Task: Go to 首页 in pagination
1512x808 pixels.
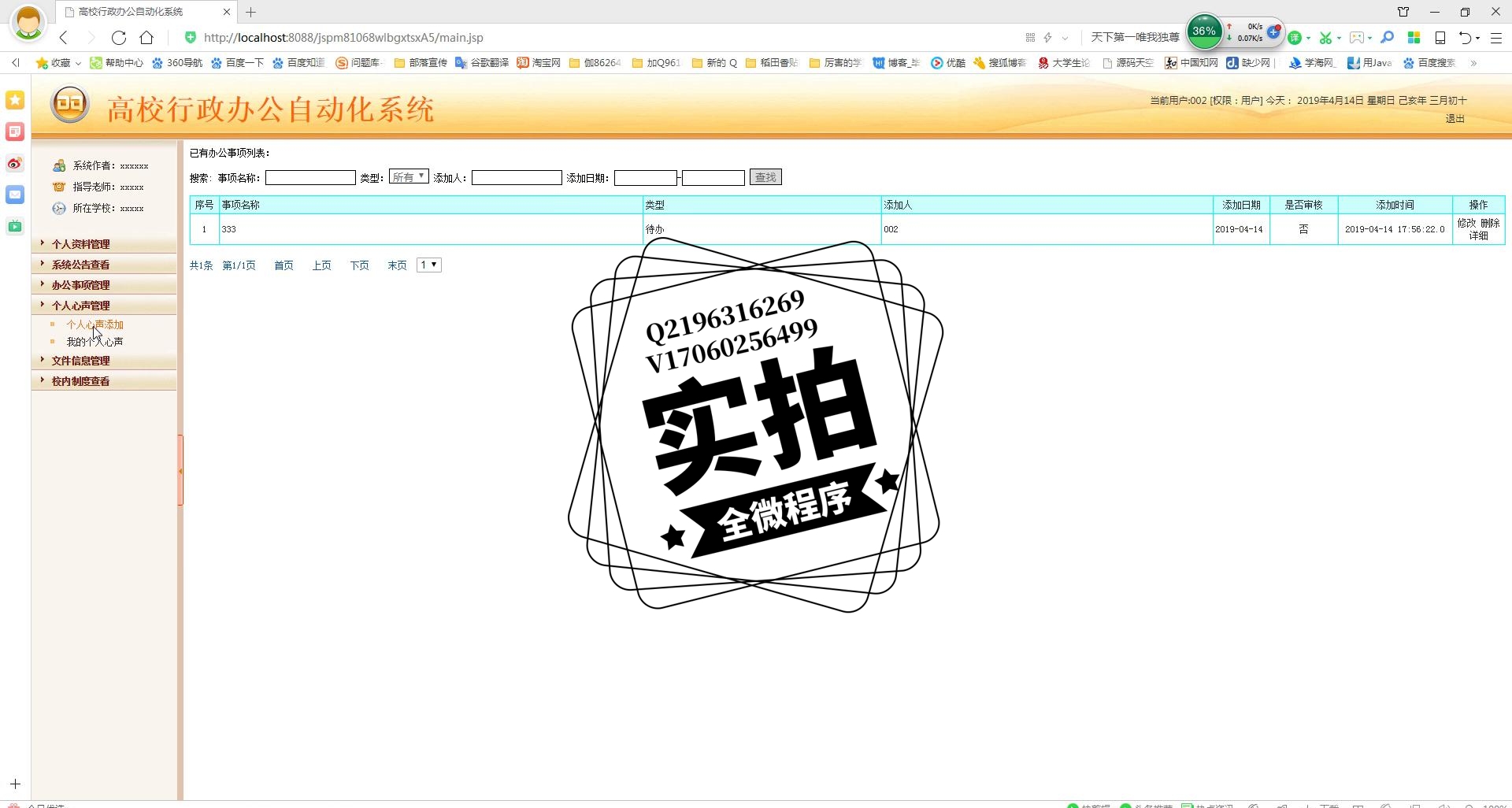Action: coord(283,265)
